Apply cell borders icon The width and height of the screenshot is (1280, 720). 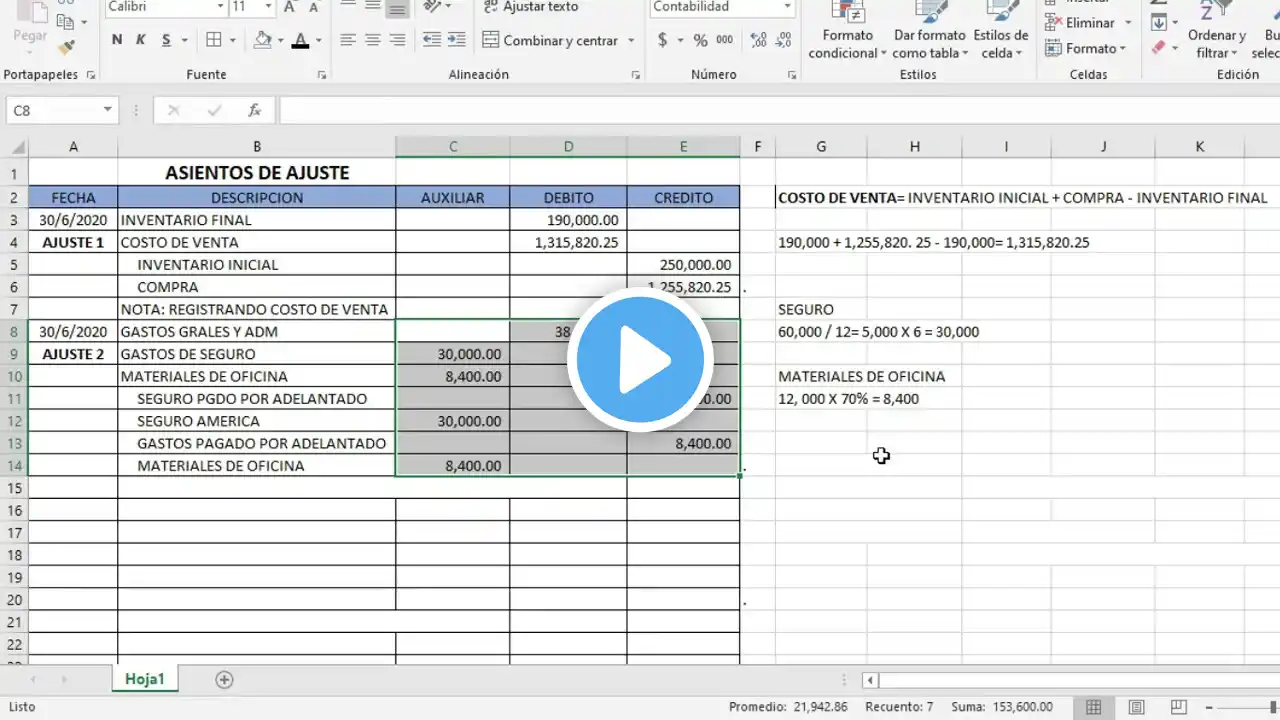(214, 40)
